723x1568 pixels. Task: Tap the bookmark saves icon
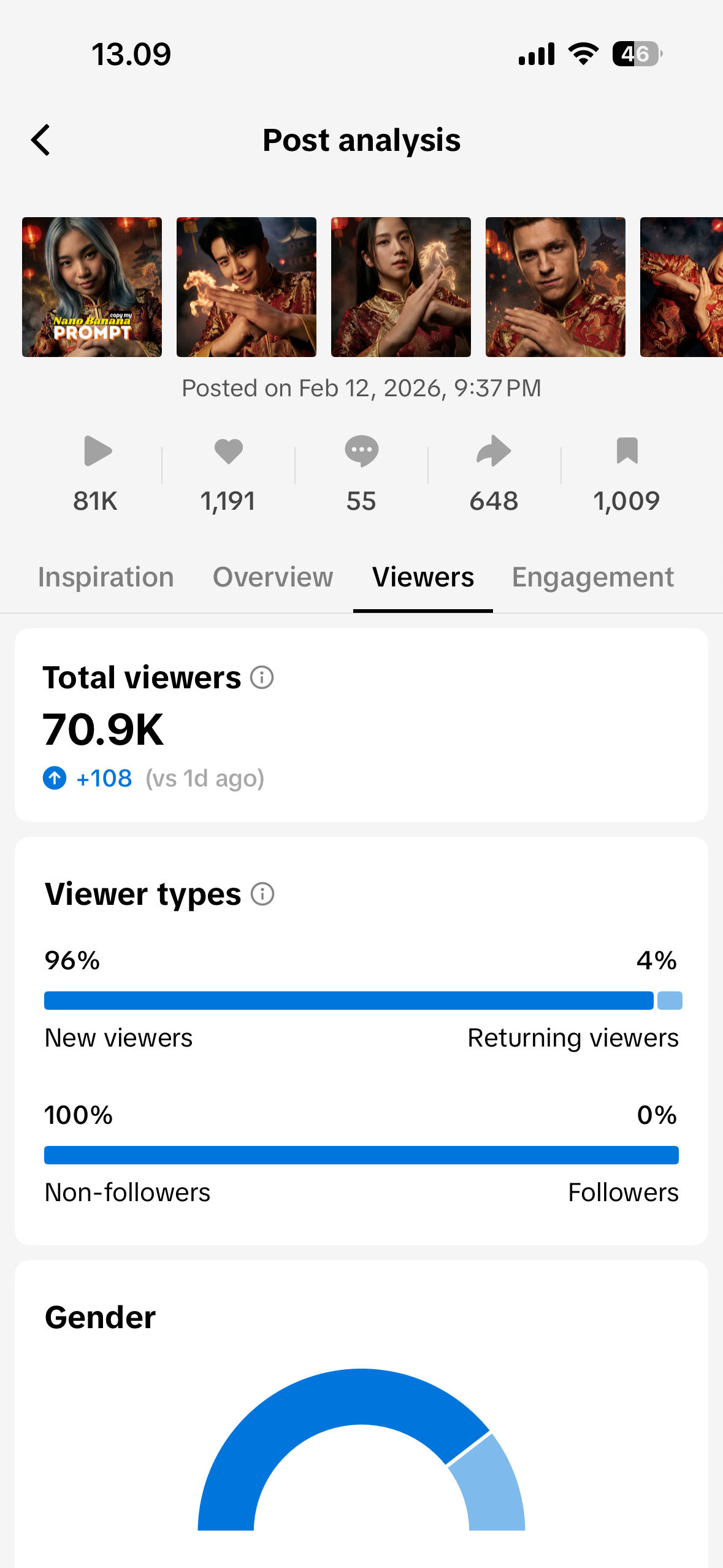coord(627,452)
